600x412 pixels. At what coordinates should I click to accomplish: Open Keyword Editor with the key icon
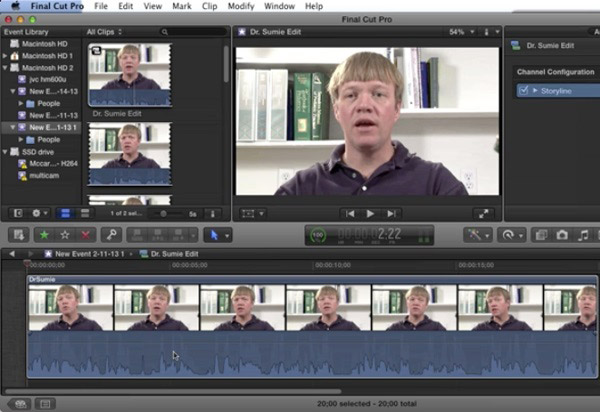pyautogui.click(x=111, y=235)
